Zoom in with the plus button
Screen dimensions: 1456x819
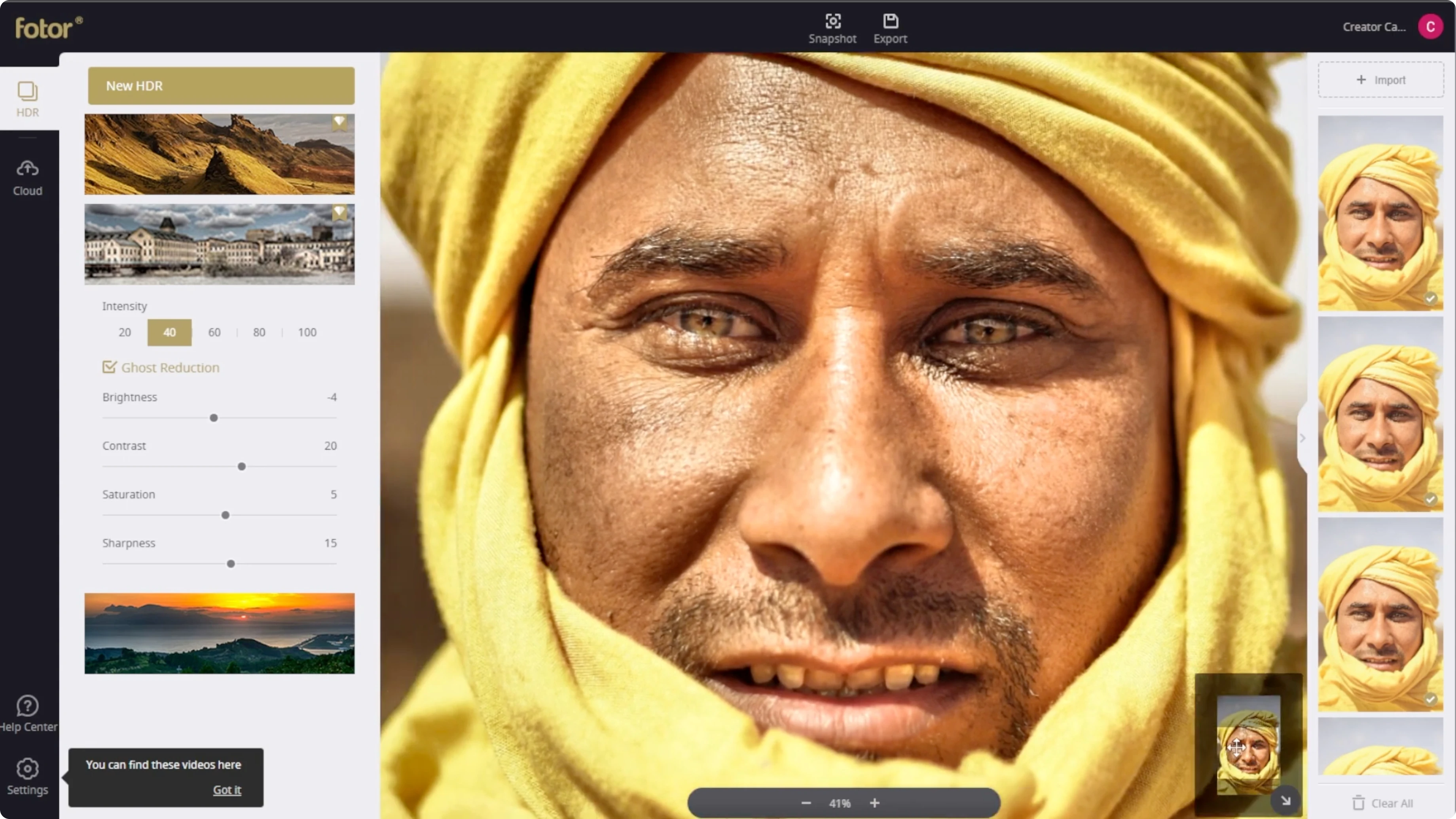(x=874, y=803)
